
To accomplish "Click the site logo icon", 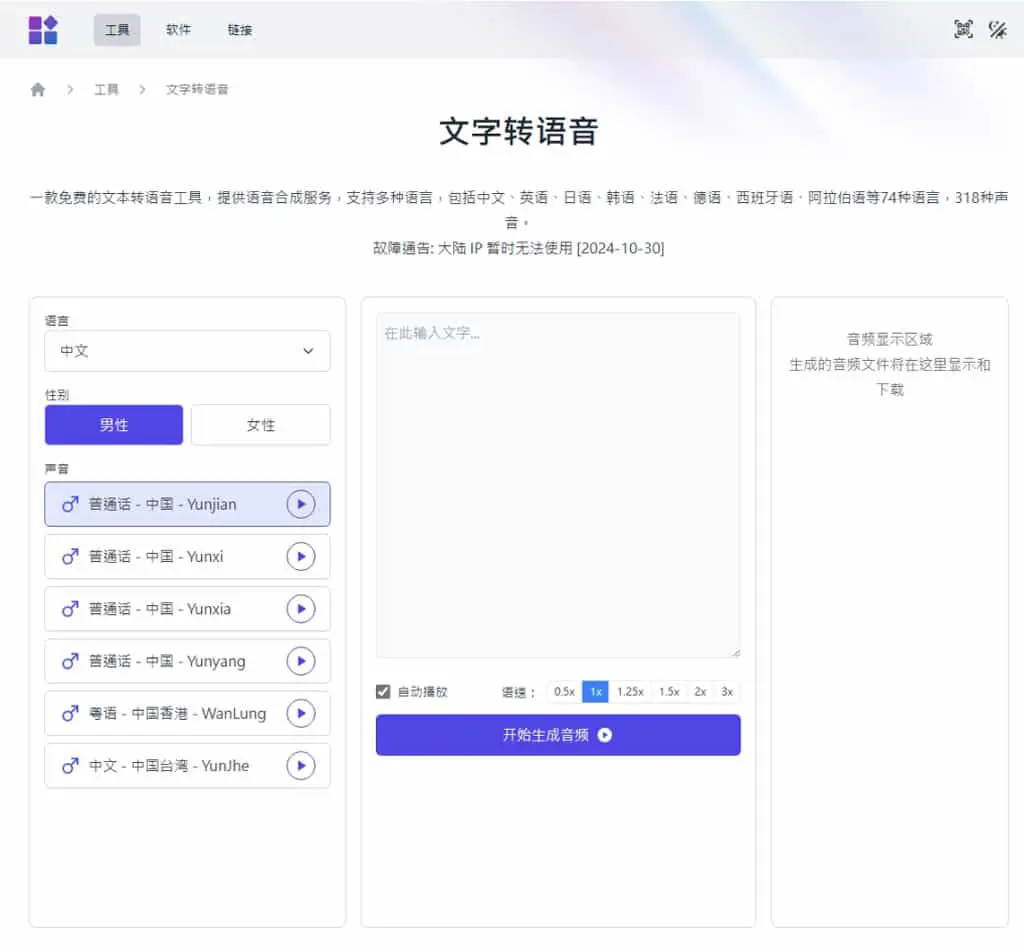I will (43, 30).
